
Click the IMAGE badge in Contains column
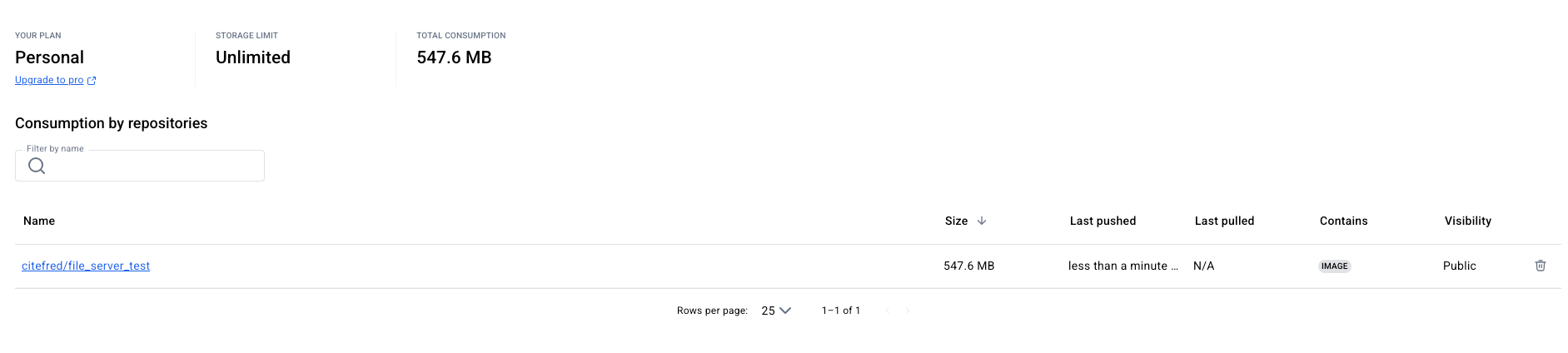tap(1334, 266)
